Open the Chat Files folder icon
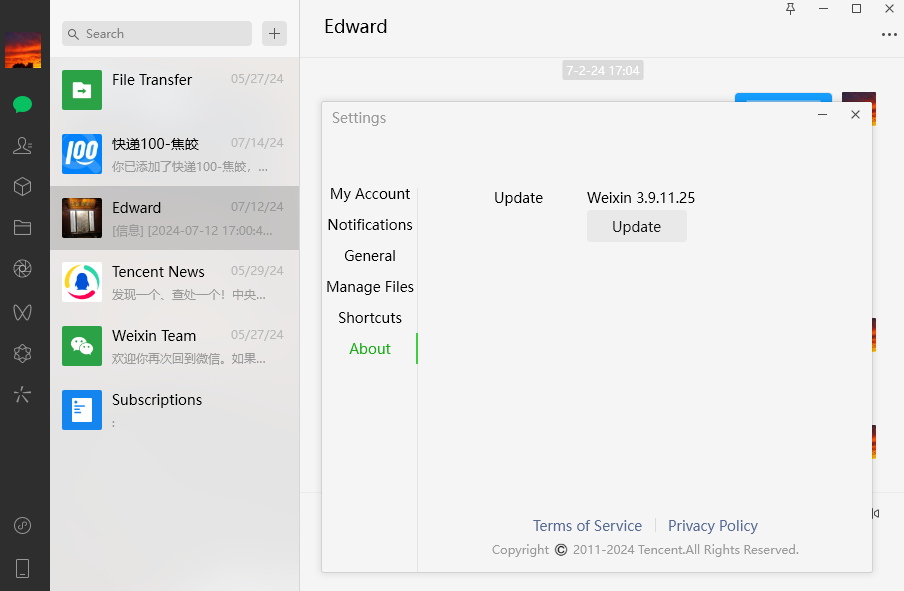 [22, 228]
